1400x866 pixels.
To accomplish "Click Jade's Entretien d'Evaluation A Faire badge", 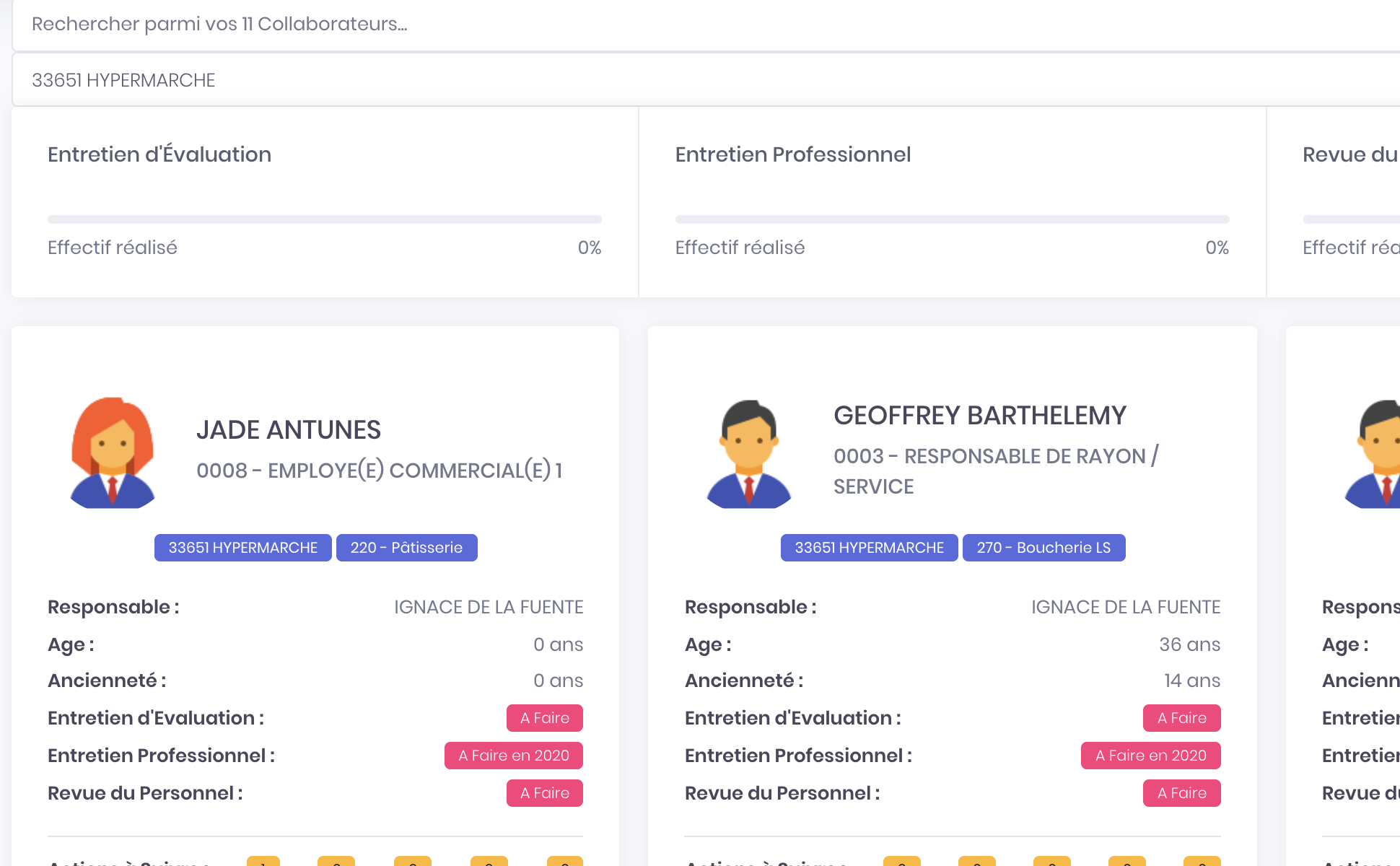I will pos(544,718).
